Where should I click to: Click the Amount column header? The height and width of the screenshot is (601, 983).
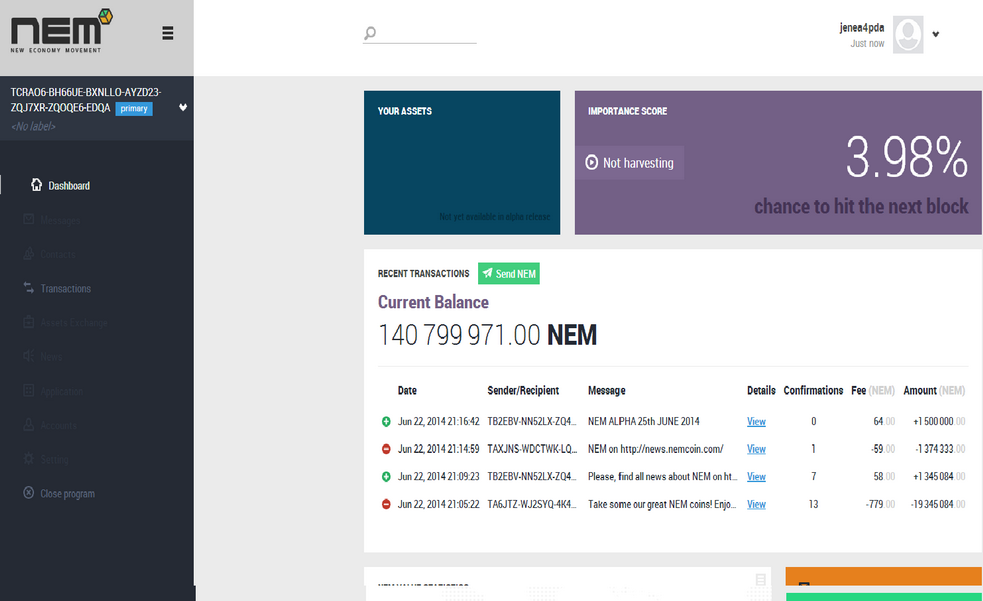[933, 390]
